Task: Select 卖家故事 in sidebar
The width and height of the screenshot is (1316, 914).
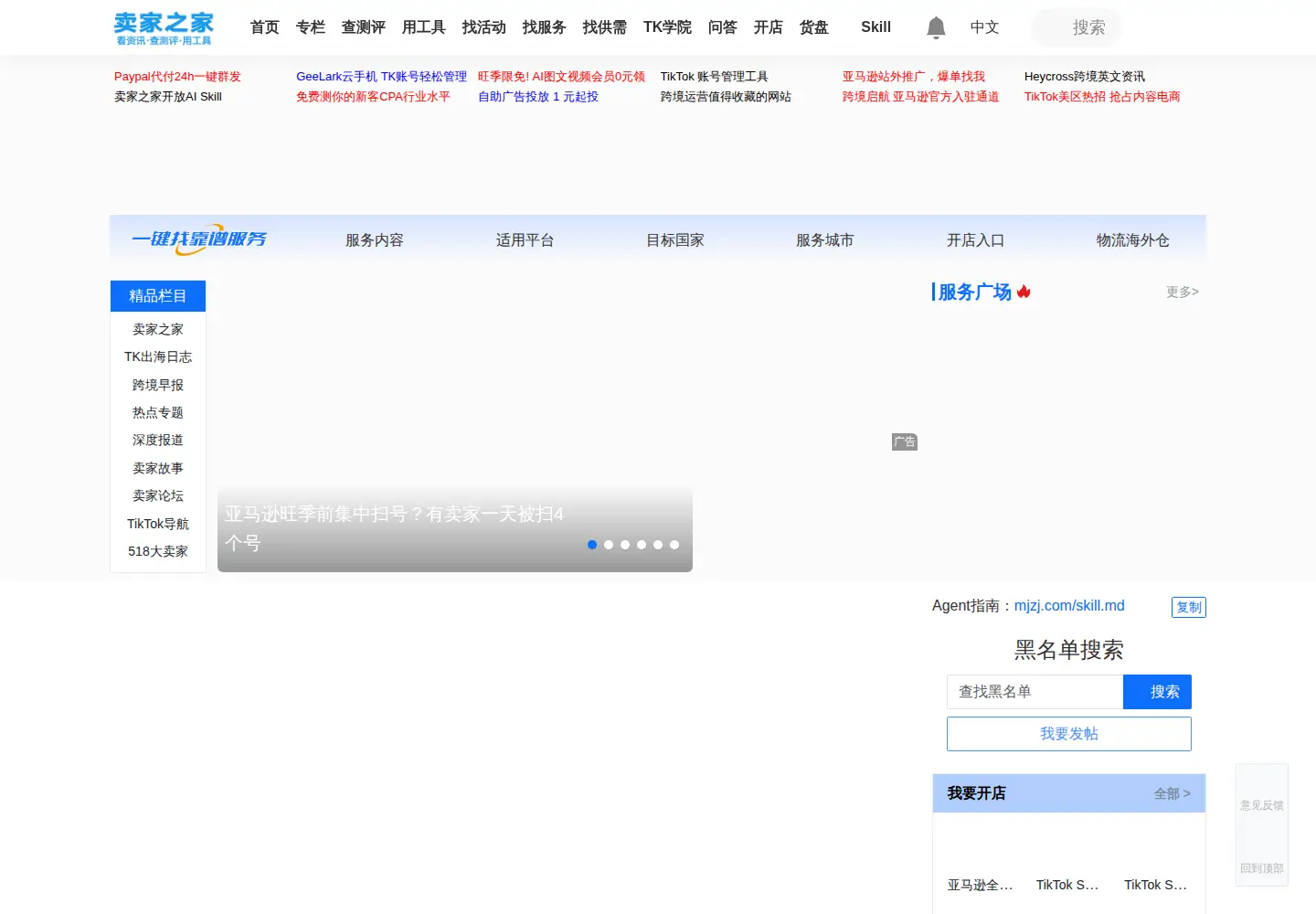Action: [x=158, y=469]
